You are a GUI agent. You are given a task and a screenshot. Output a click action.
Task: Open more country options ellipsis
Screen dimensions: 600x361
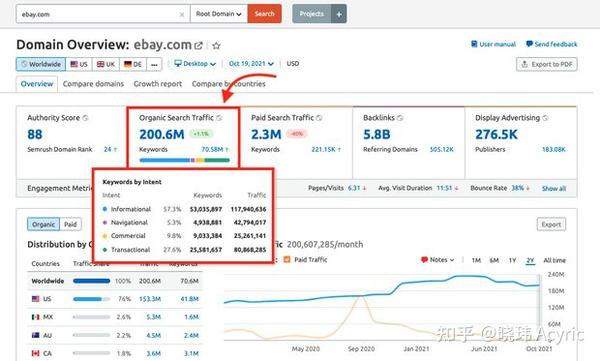(x=154, y=64)
